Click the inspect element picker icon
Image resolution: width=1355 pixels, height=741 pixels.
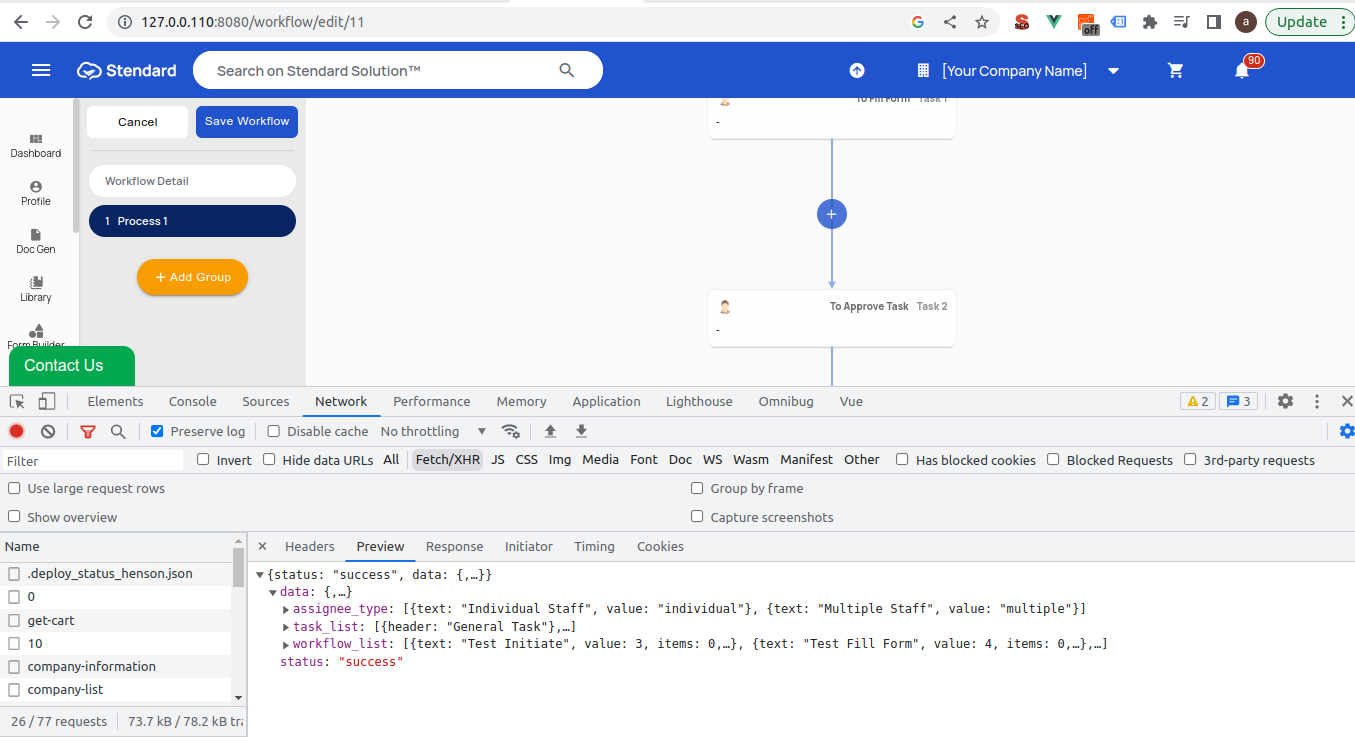[17, 401]
